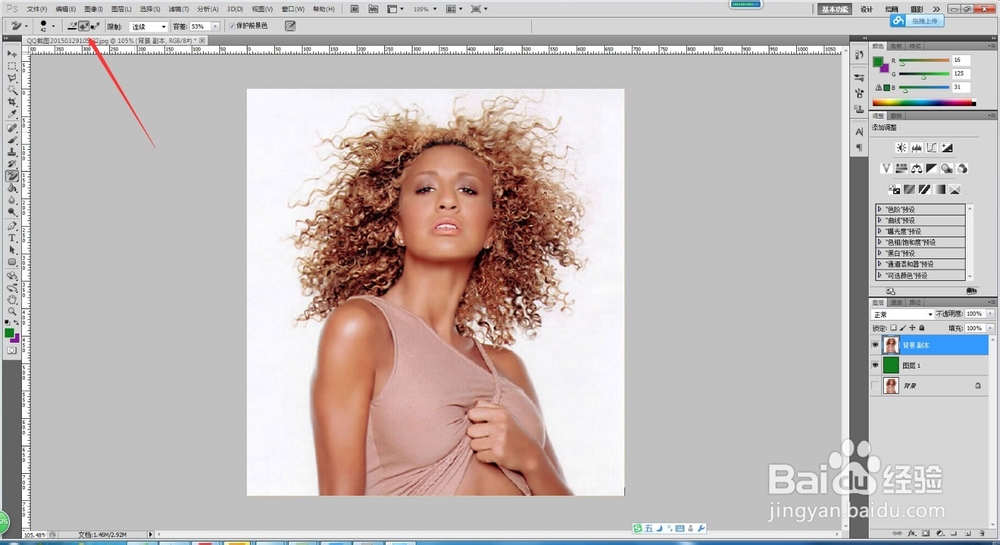Select the Crop tool
Screen dimensions: 1000x545
point(11,103)
